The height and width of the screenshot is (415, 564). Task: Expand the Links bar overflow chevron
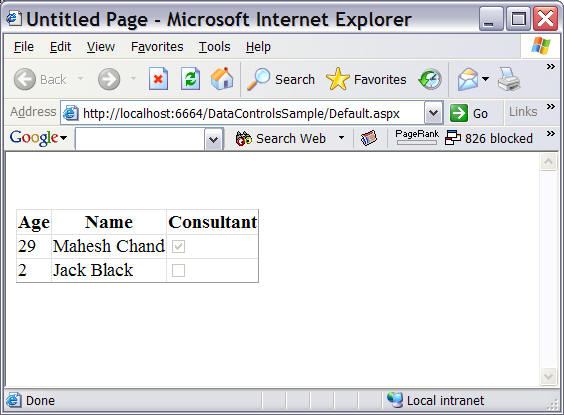click(x=551, y=106)
